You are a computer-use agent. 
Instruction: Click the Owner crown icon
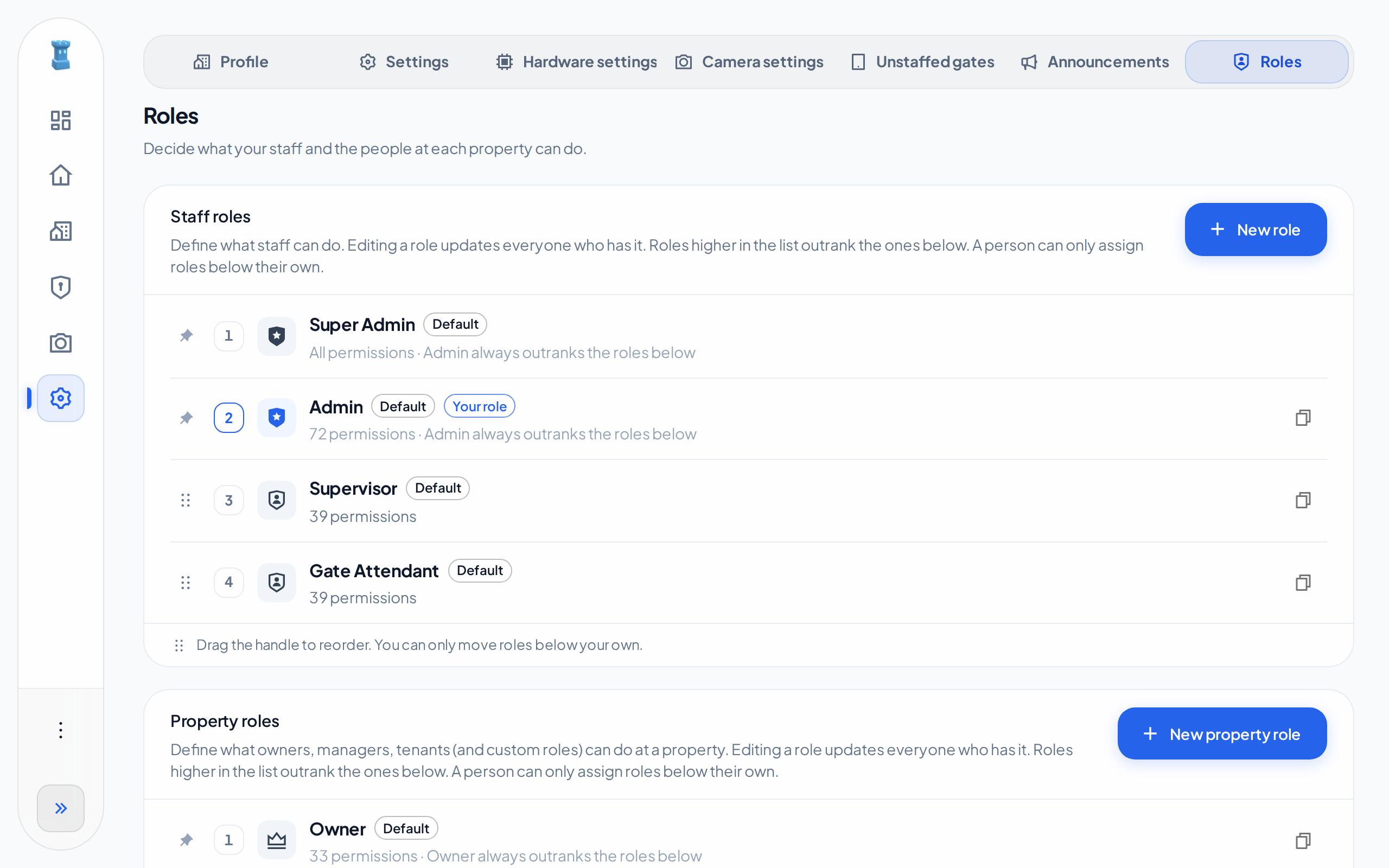pyautogui.click(x=277, y=840)
